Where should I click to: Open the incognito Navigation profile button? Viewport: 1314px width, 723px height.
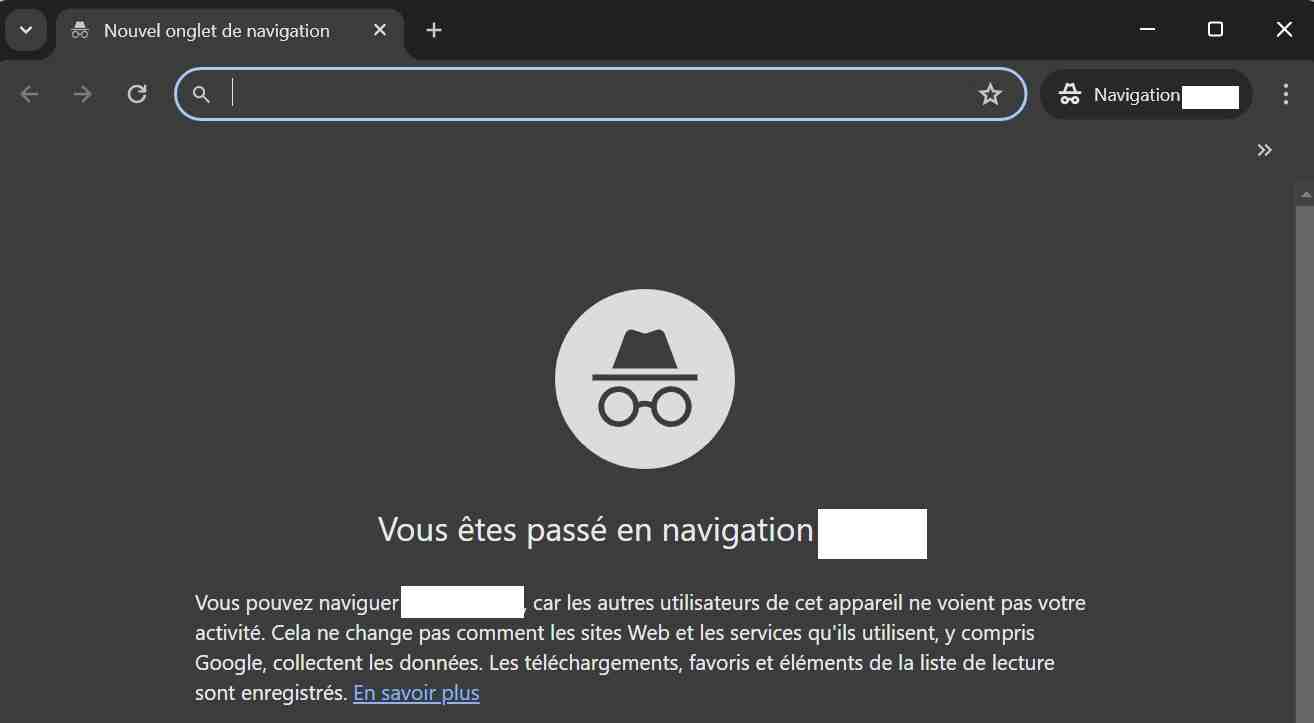[x=1146, y=94]
